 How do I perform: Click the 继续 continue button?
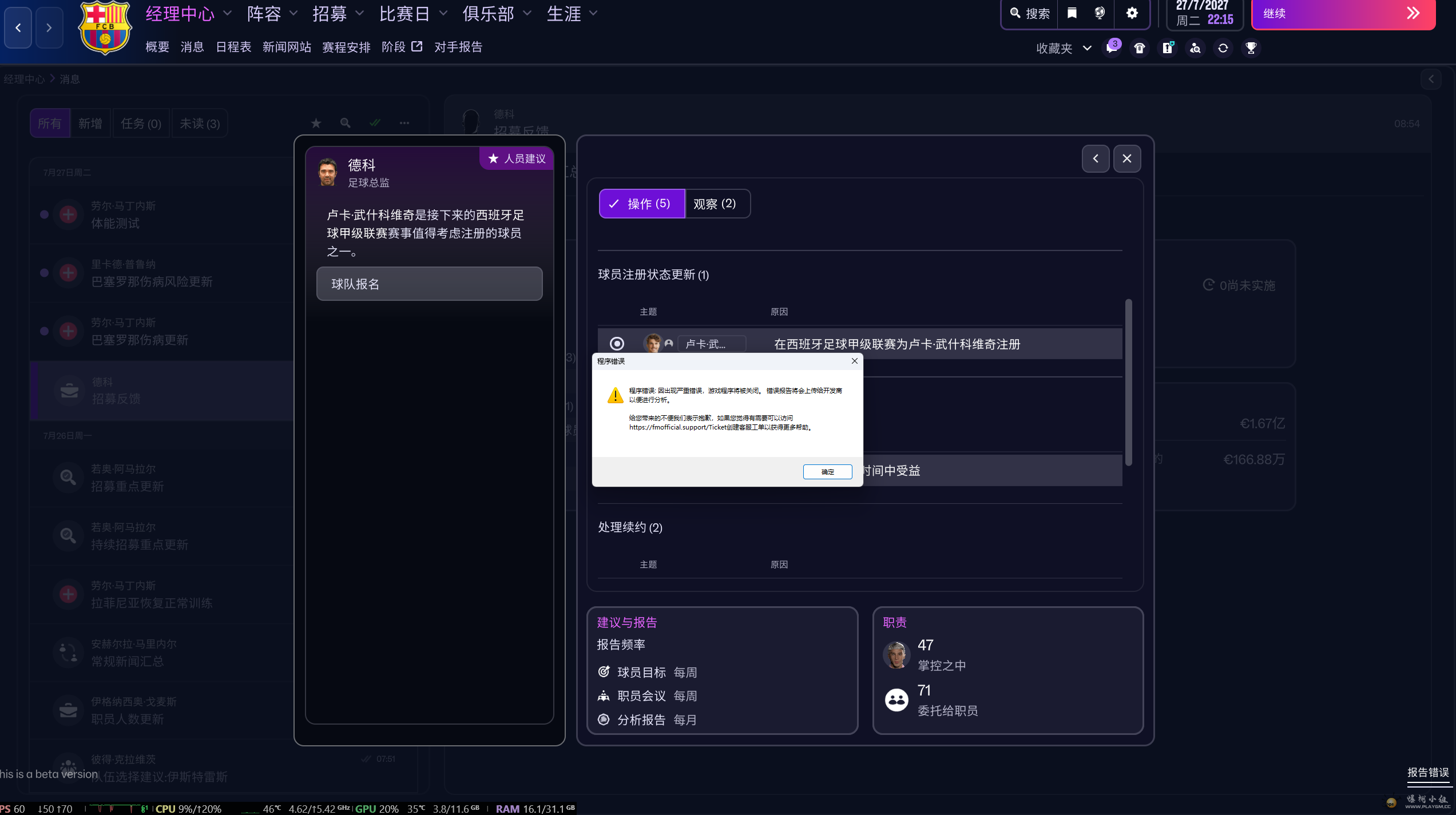[1343, 13]
